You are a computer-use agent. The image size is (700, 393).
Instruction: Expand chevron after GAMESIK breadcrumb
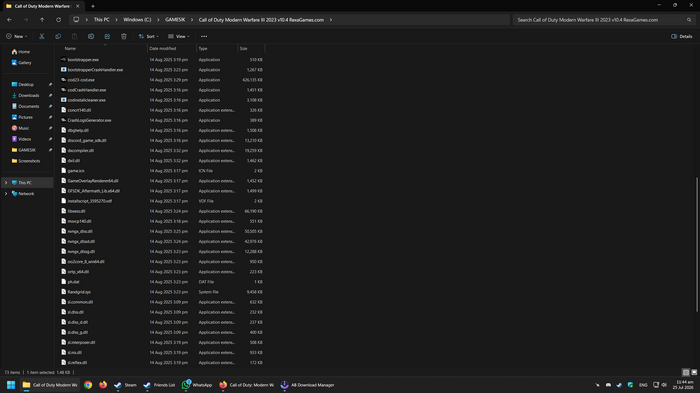(192, 20)
